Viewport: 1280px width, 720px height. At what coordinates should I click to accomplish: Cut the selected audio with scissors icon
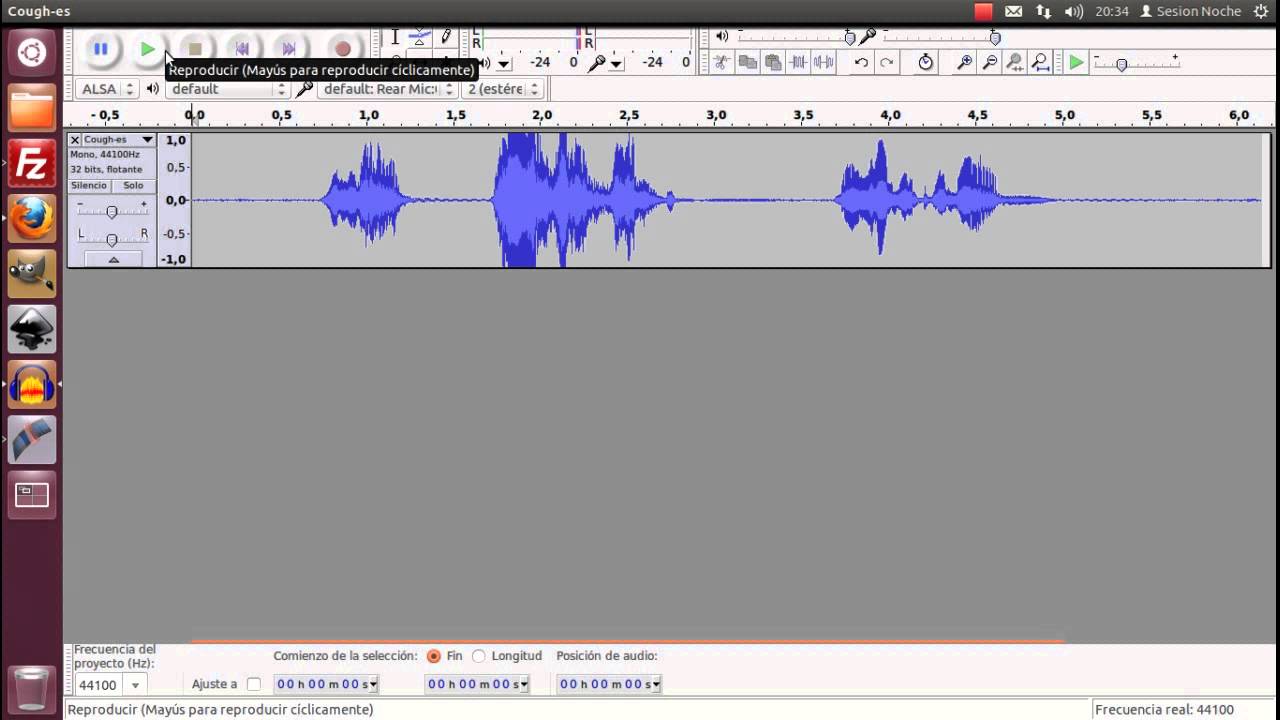[721, 62]
